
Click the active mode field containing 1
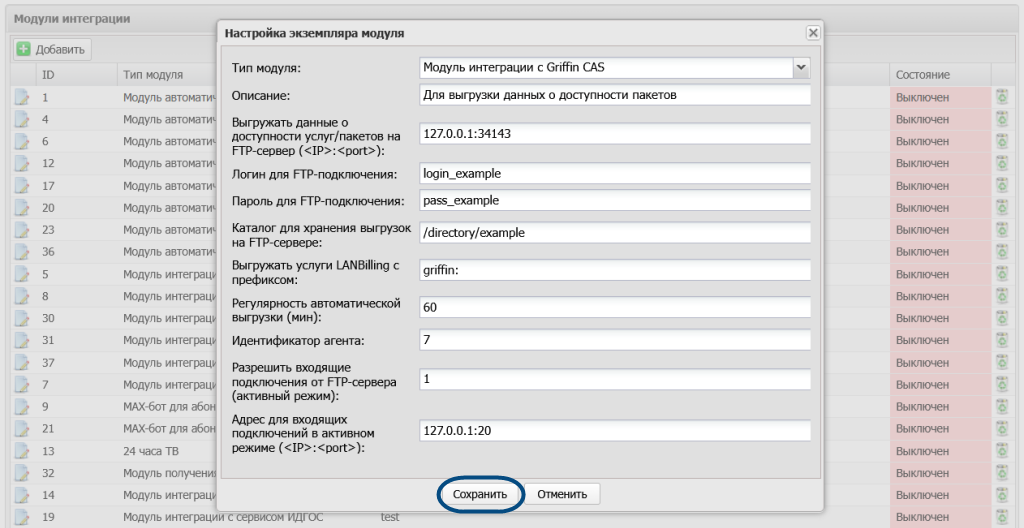click(615, 379)
